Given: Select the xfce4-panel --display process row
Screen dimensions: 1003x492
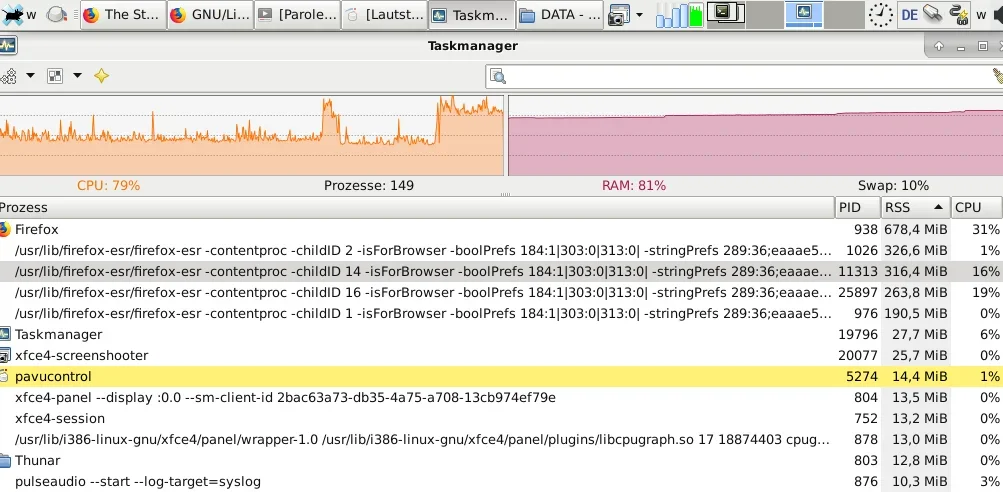Looking at the screenshot, I should pyautogui.click(x=502, y=397).
